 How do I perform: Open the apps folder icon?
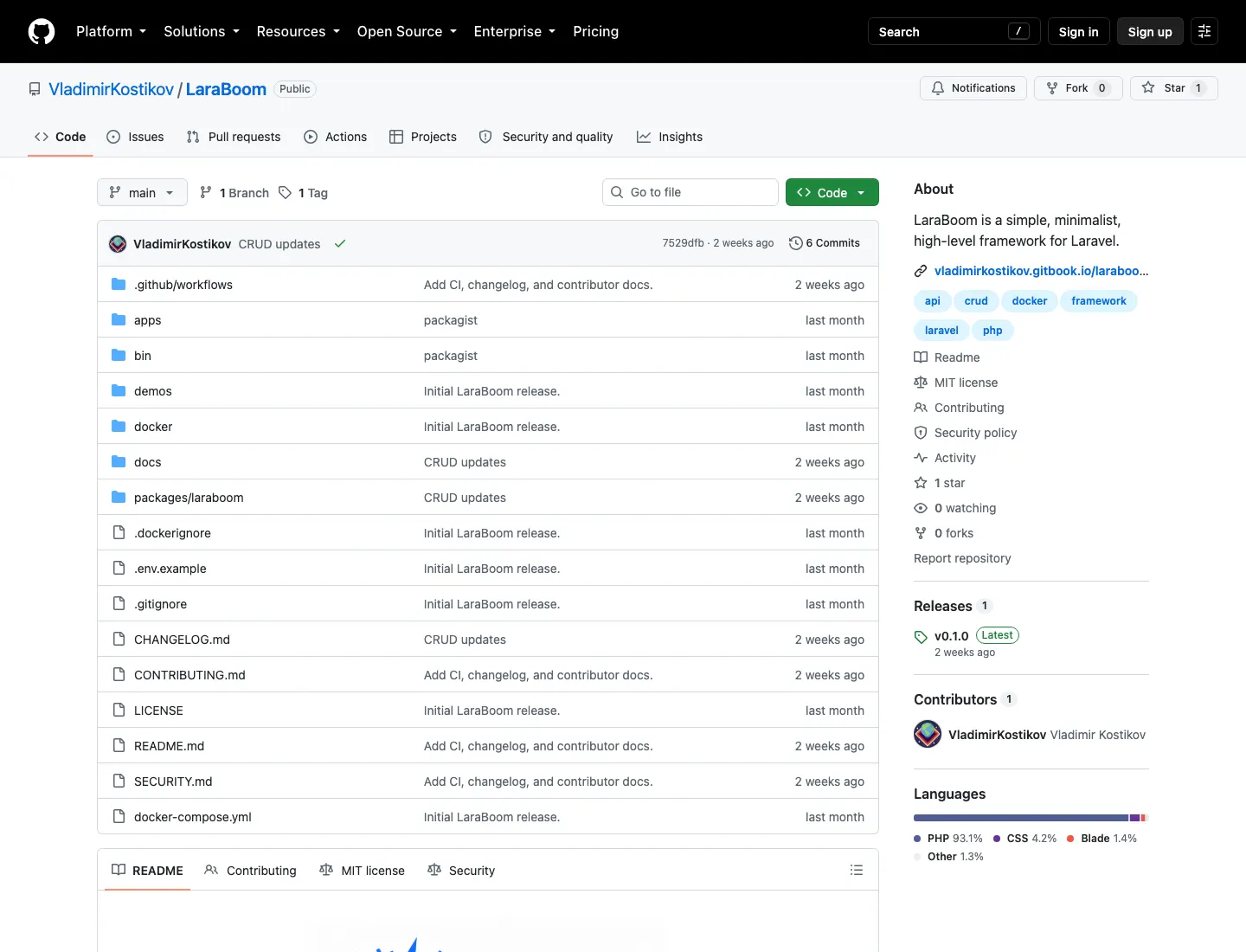119,319
